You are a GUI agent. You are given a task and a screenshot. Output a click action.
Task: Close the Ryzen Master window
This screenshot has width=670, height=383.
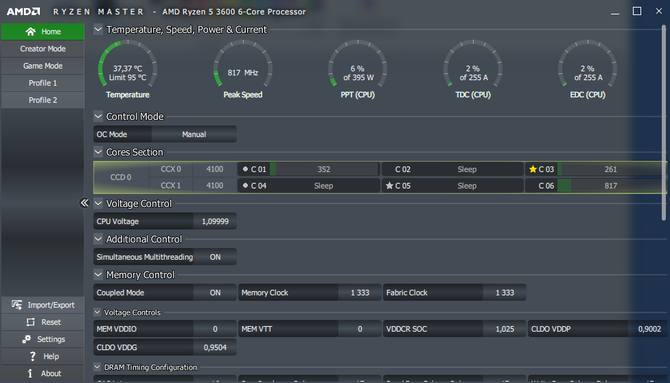click(x=659, y=11)
